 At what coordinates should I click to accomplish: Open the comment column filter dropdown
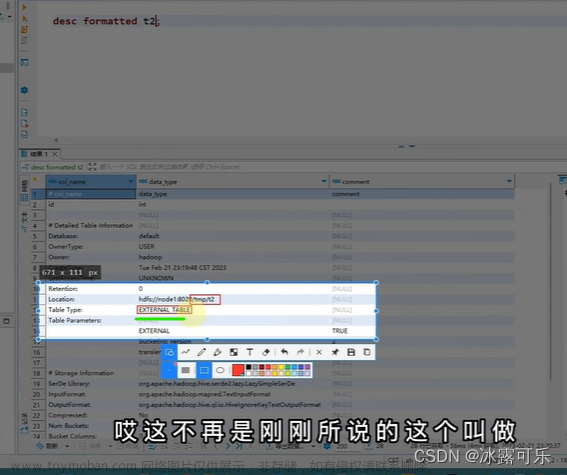pos(509,181)
